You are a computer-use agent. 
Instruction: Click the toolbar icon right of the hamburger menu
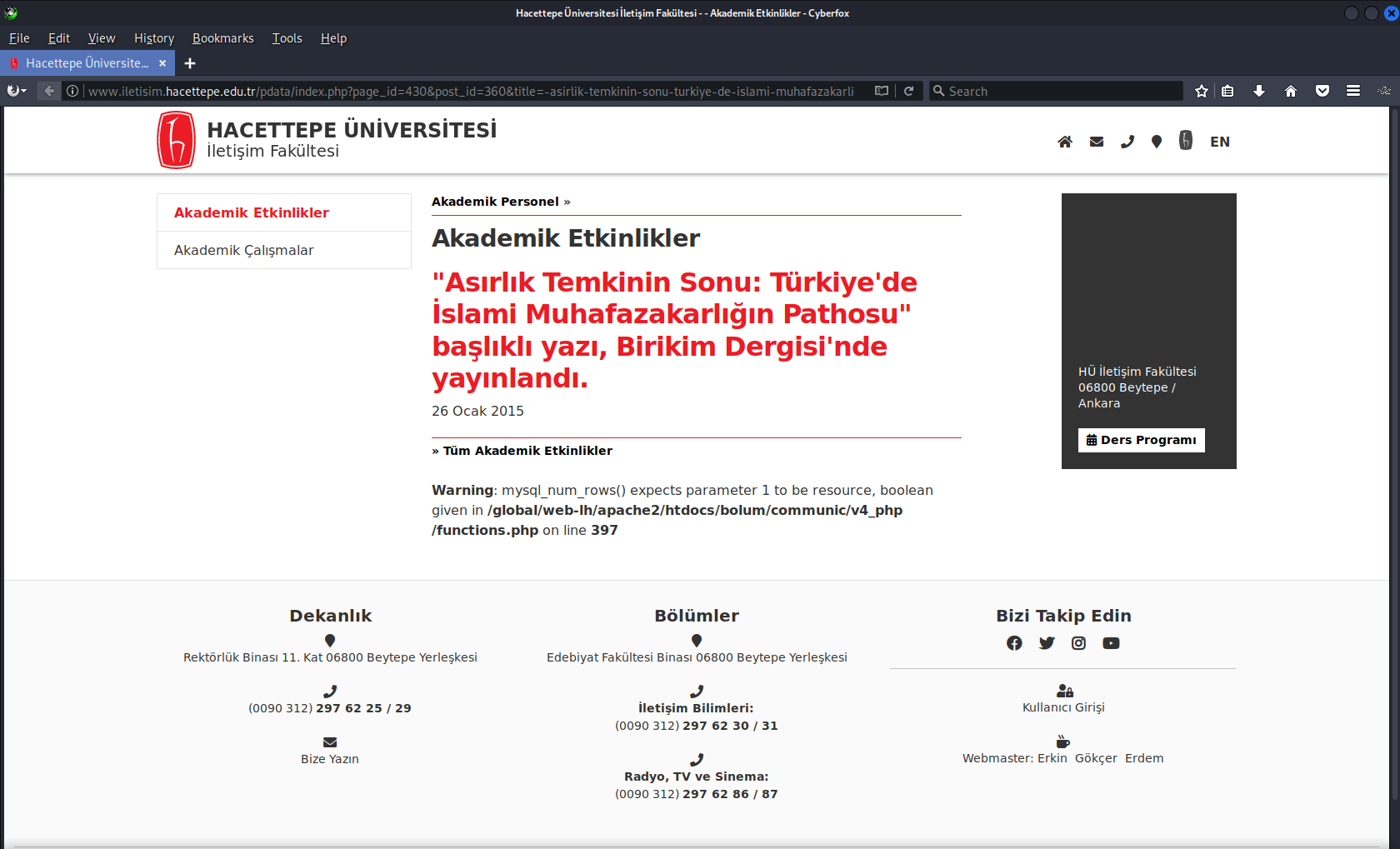pos(1384,91)
